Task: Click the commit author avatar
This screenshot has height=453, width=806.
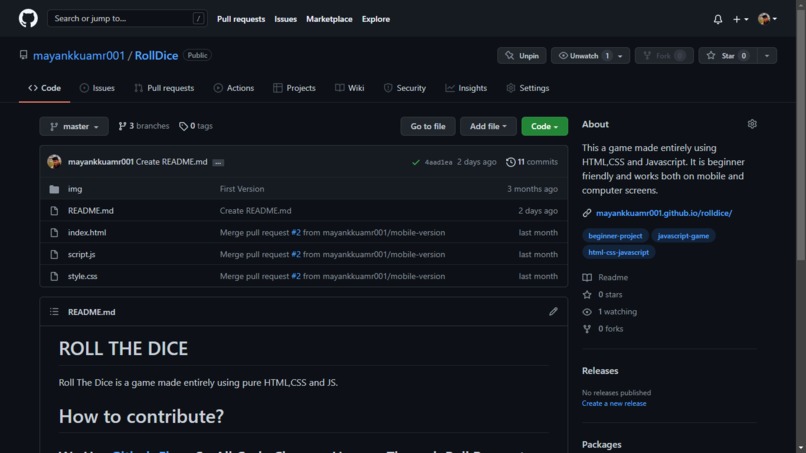Action: [x=54, y=161]
